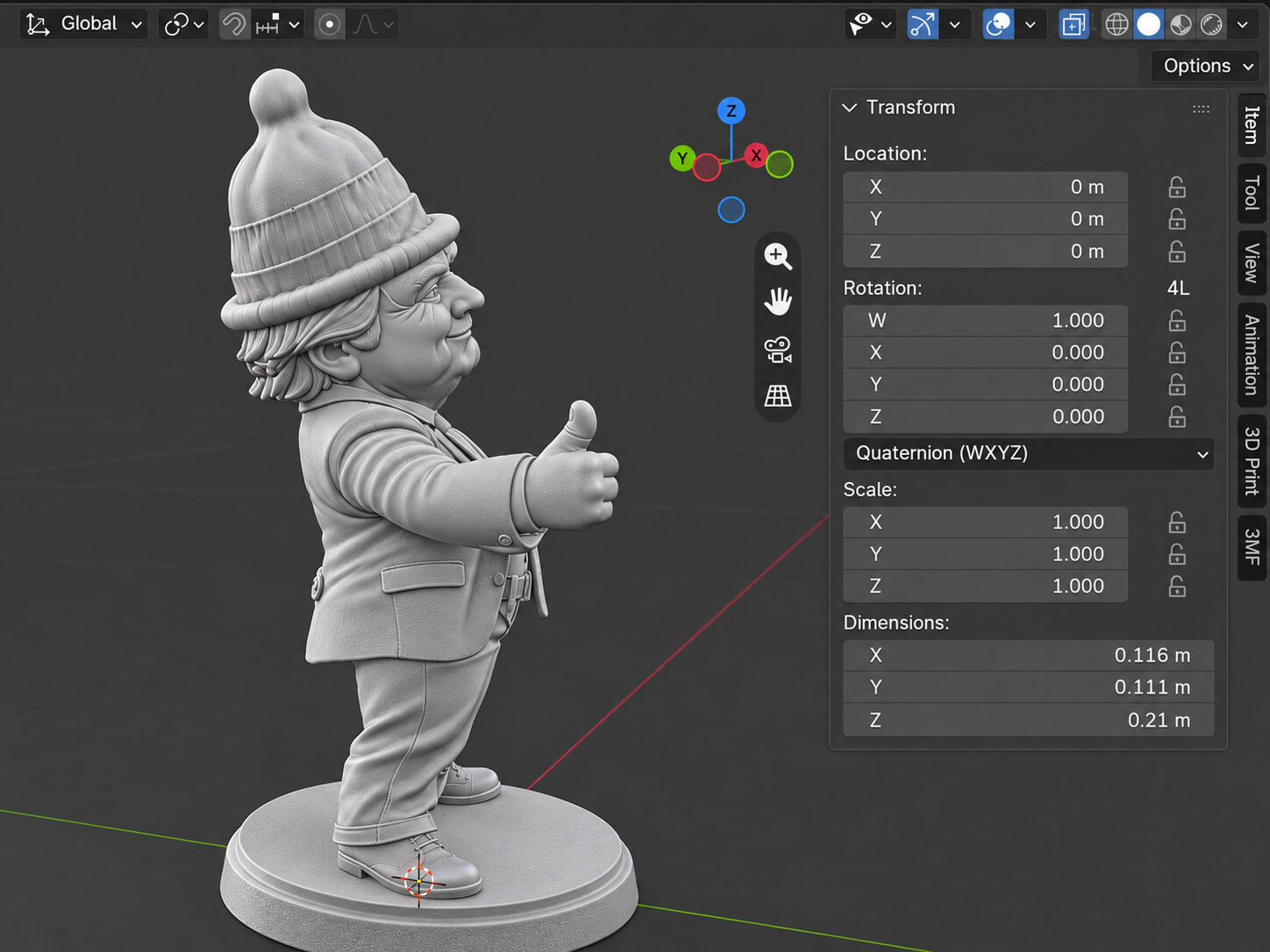Click the red X axis gizmo ball
Viewport: 1270px width, 952px height.
coord(756,155)
